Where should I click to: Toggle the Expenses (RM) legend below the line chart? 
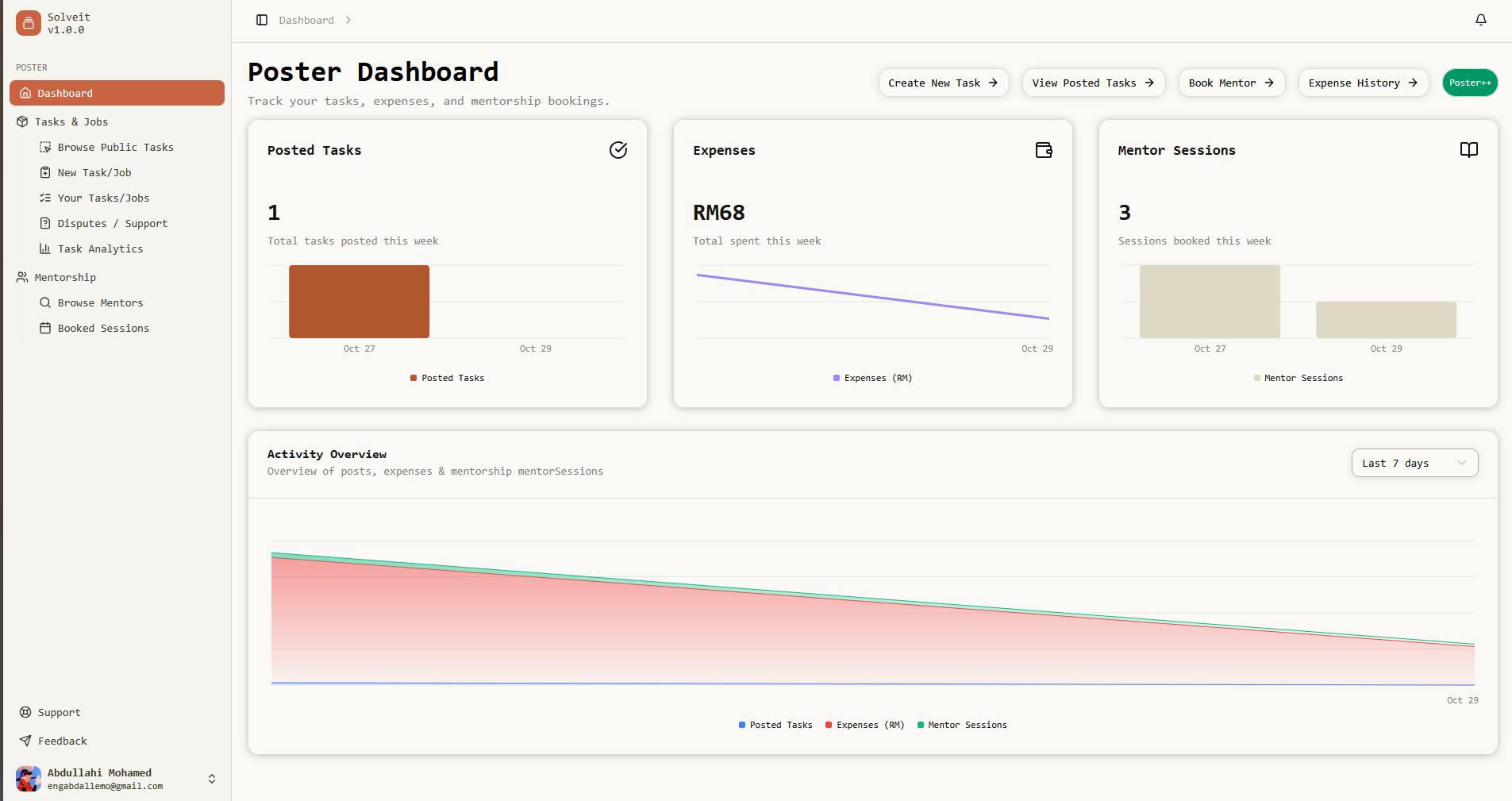[x=864, y=725]
